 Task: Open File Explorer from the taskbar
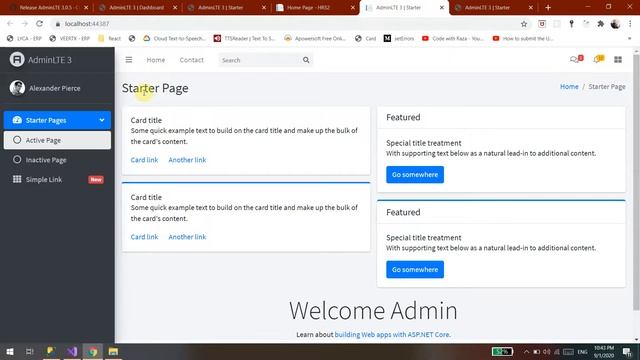pyautogui.click(x=113, y=351)
